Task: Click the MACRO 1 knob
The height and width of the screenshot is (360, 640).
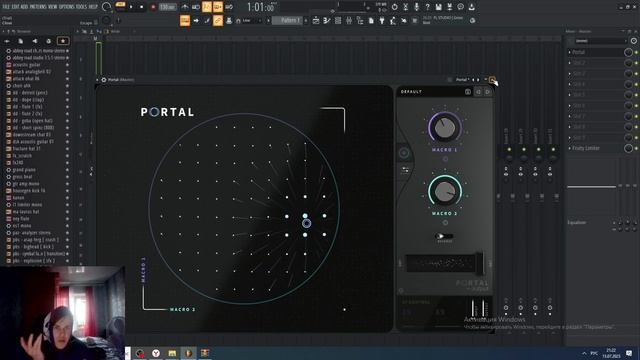Action: point(445,127)
